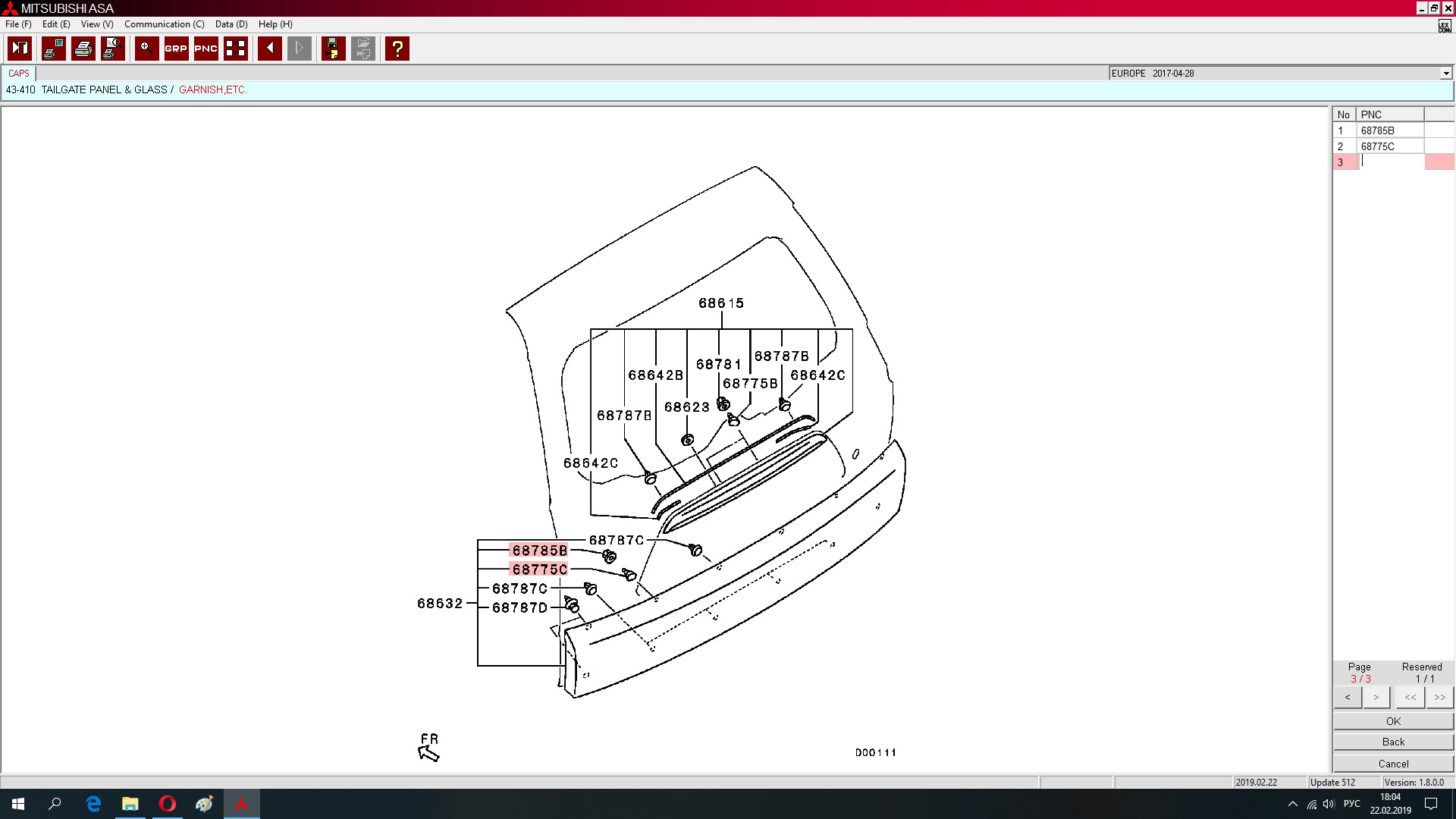Click the left arrow back icon
The height and width of the screenshot is (819, 1456).
pyautogui.click(x=269, y=49)
